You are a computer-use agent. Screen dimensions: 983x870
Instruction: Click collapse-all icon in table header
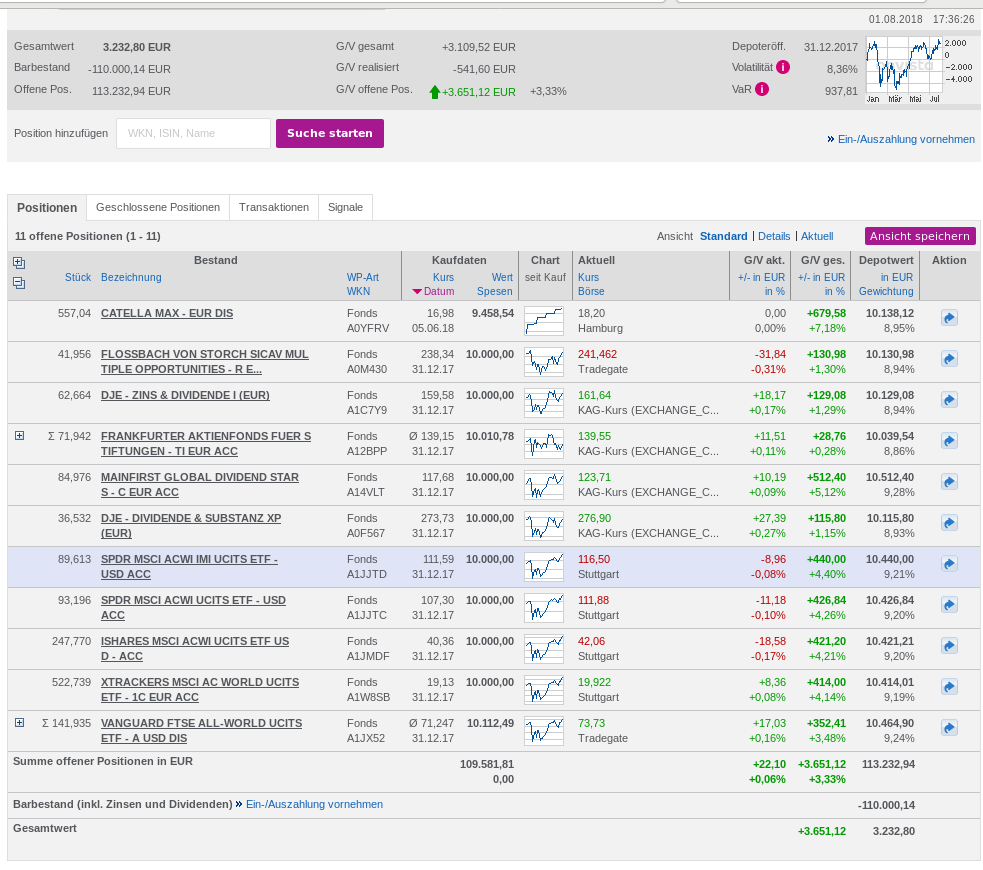(19, 283)
